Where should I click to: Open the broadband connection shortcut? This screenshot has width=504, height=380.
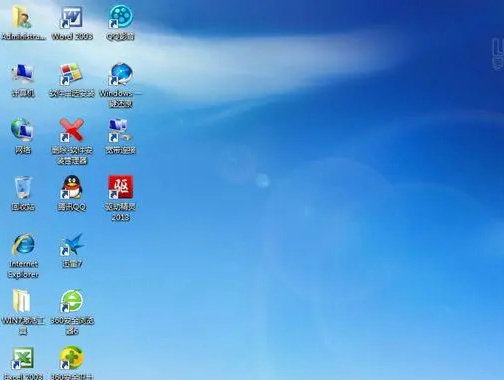coord(120,130)
